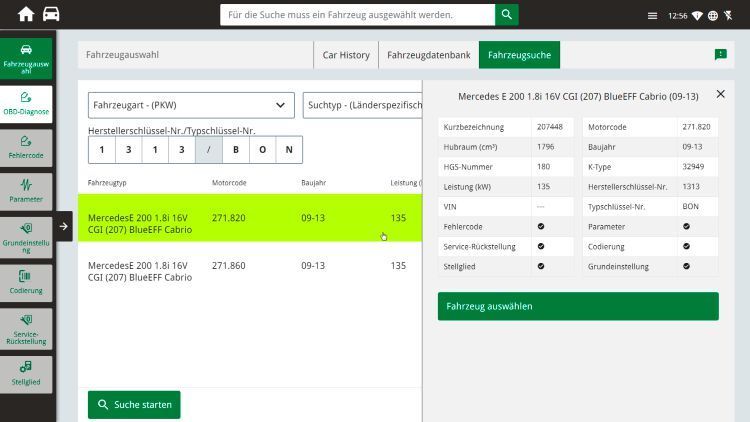The image size is (750, 422).
Task: Click the top search input field
Action: click(357, 15)
